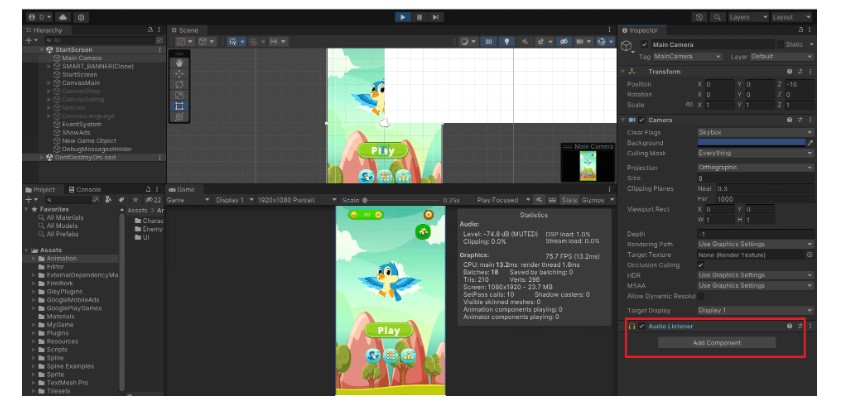This screenshot has width=847, height=406.
Task: Expand SMART_BANNER(Clone) object
Action: click(49, 66)
